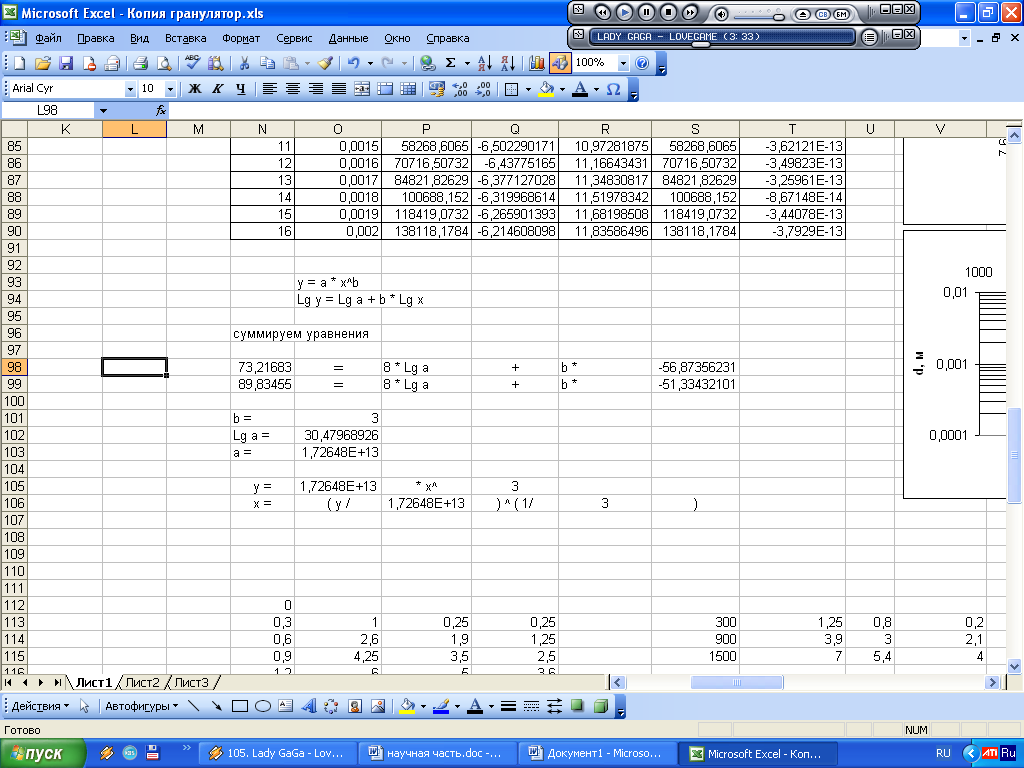
Task: Increase decimal places
Action: point(460,89)
